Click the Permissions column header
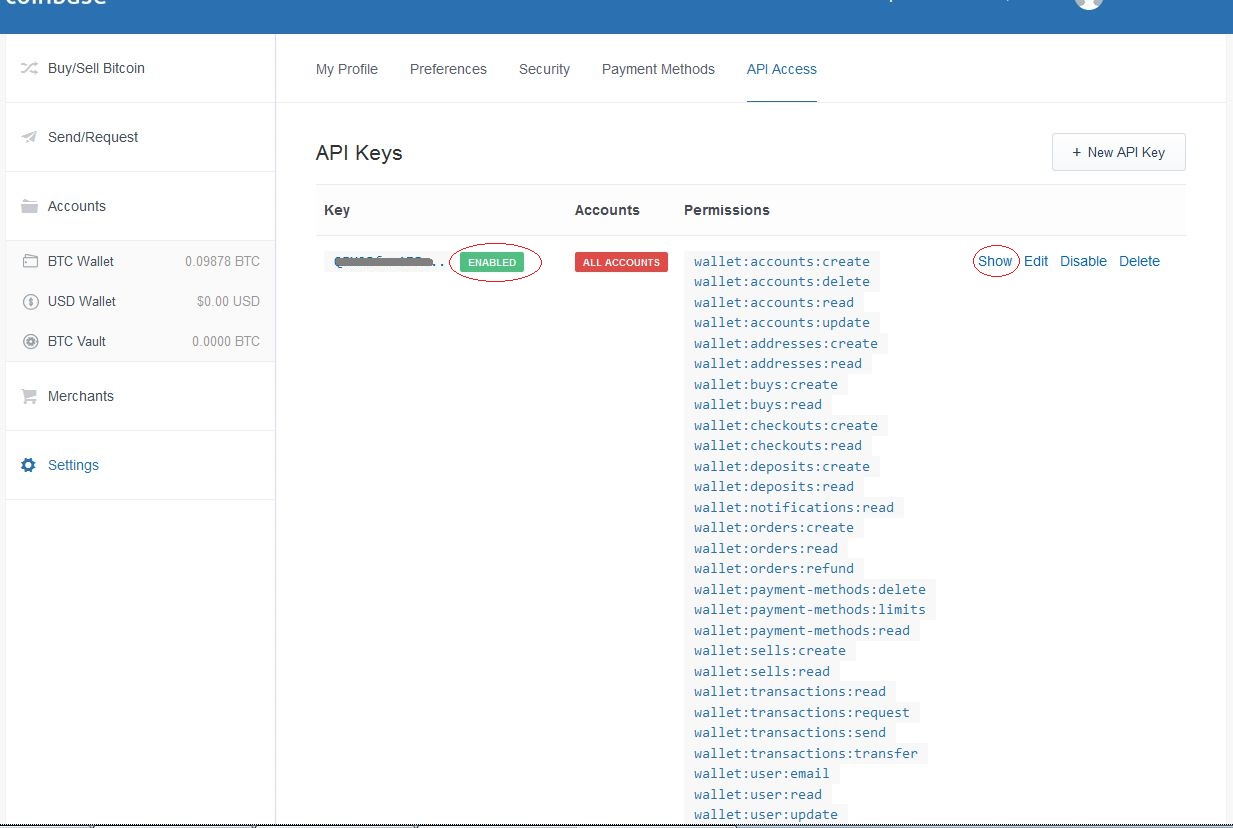1233x828 pixels. [727, 210]
